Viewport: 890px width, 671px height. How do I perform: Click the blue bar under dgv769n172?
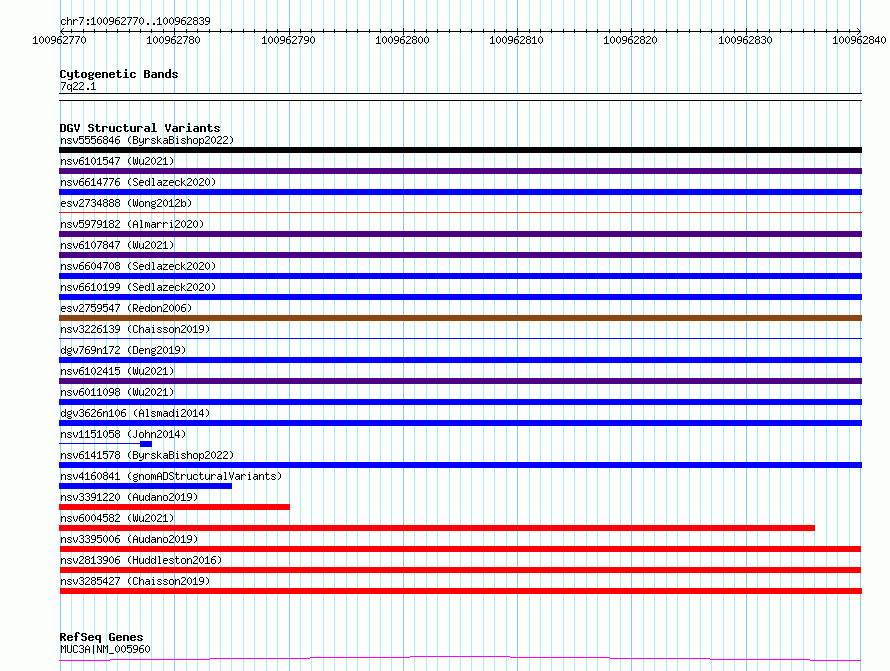point(460,360)
